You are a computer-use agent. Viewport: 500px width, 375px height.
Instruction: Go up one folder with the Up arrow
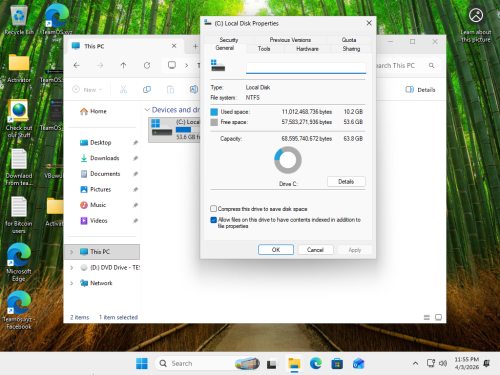tap(123, 65)
